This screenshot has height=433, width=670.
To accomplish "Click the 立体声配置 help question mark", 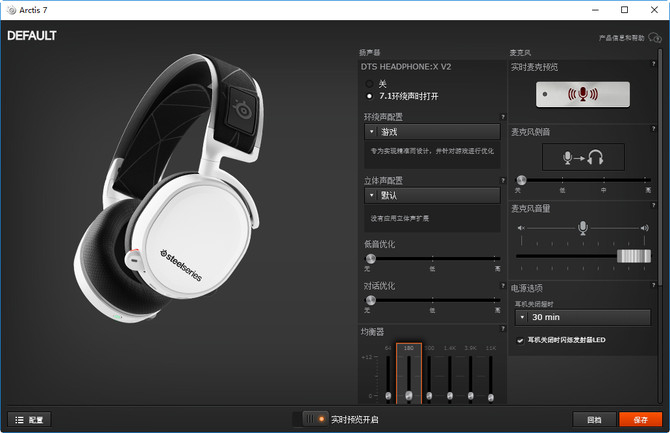I will click(x=503, y=180).
